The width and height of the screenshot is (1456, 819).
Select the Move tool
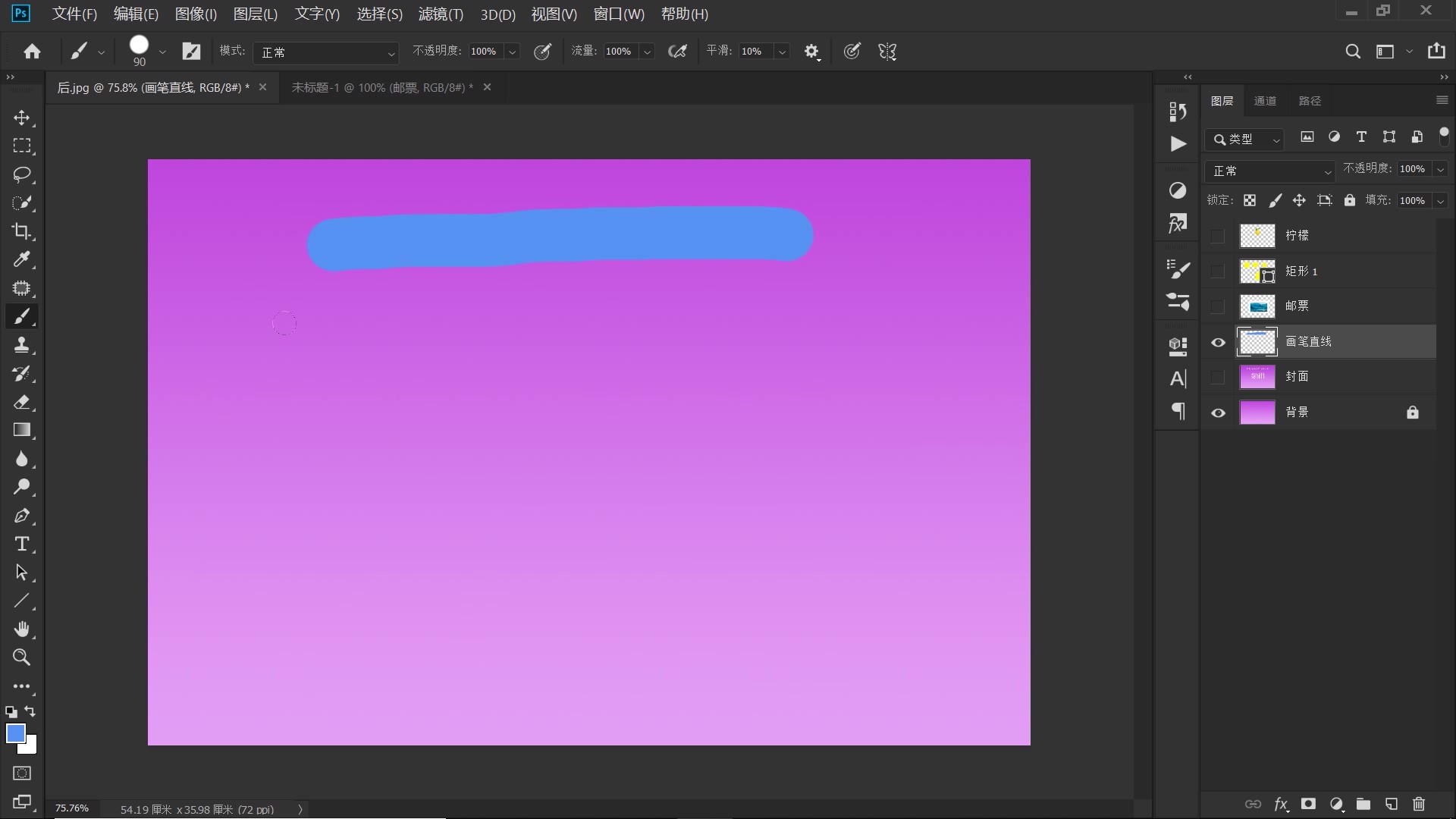[x=21, y=118]
